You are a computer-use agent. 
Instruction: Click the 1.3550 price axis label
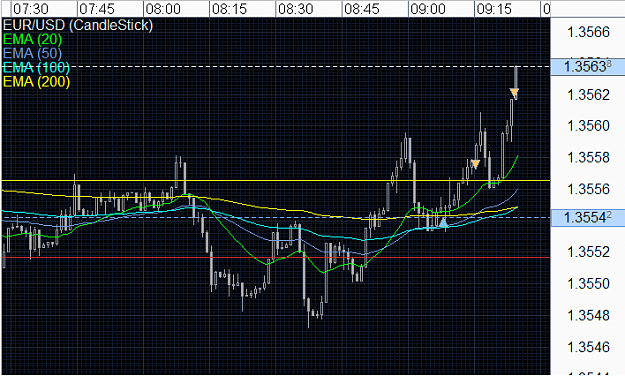(588, 283)
